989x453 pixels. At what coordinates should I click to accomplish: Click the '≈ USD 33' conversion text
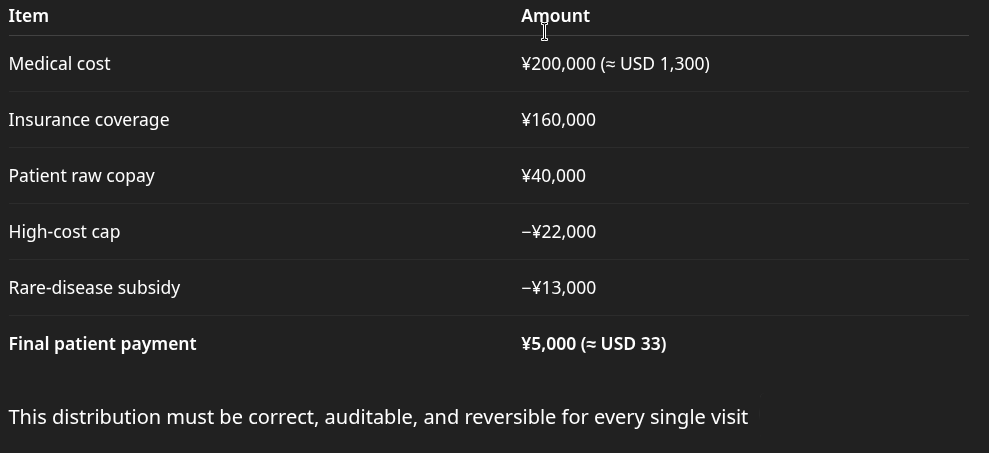click(625, 344)
